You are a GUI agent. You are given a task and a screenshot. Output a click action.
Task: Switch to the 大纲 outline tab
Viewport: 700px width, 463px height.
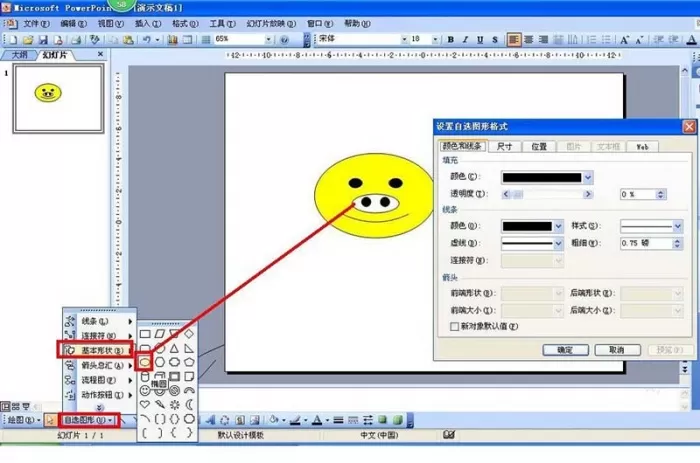20,55
